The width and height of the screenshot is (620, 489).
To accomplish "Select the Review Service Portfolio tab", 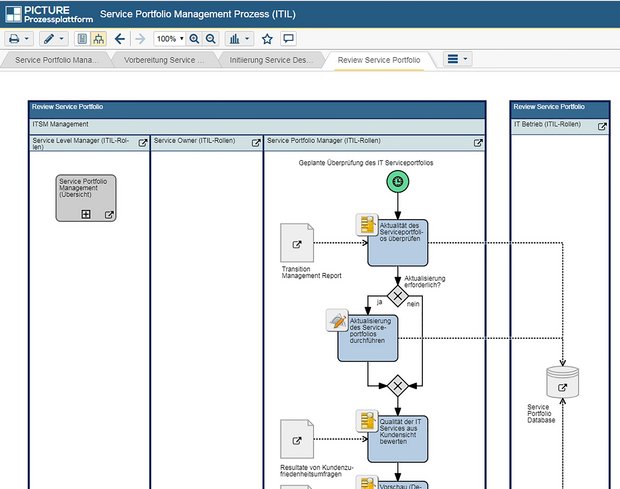I will (x=379, y=60).
